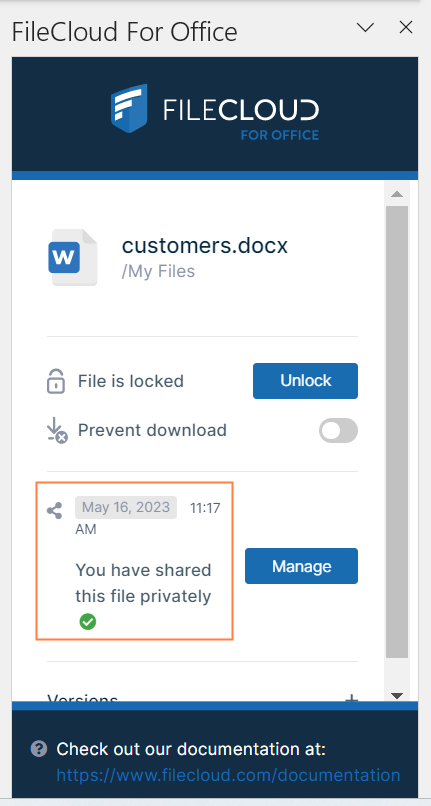Click the scrollbar down arrow
The height and width of the screenshot is (806, 431).
click(x=397, y=695)
